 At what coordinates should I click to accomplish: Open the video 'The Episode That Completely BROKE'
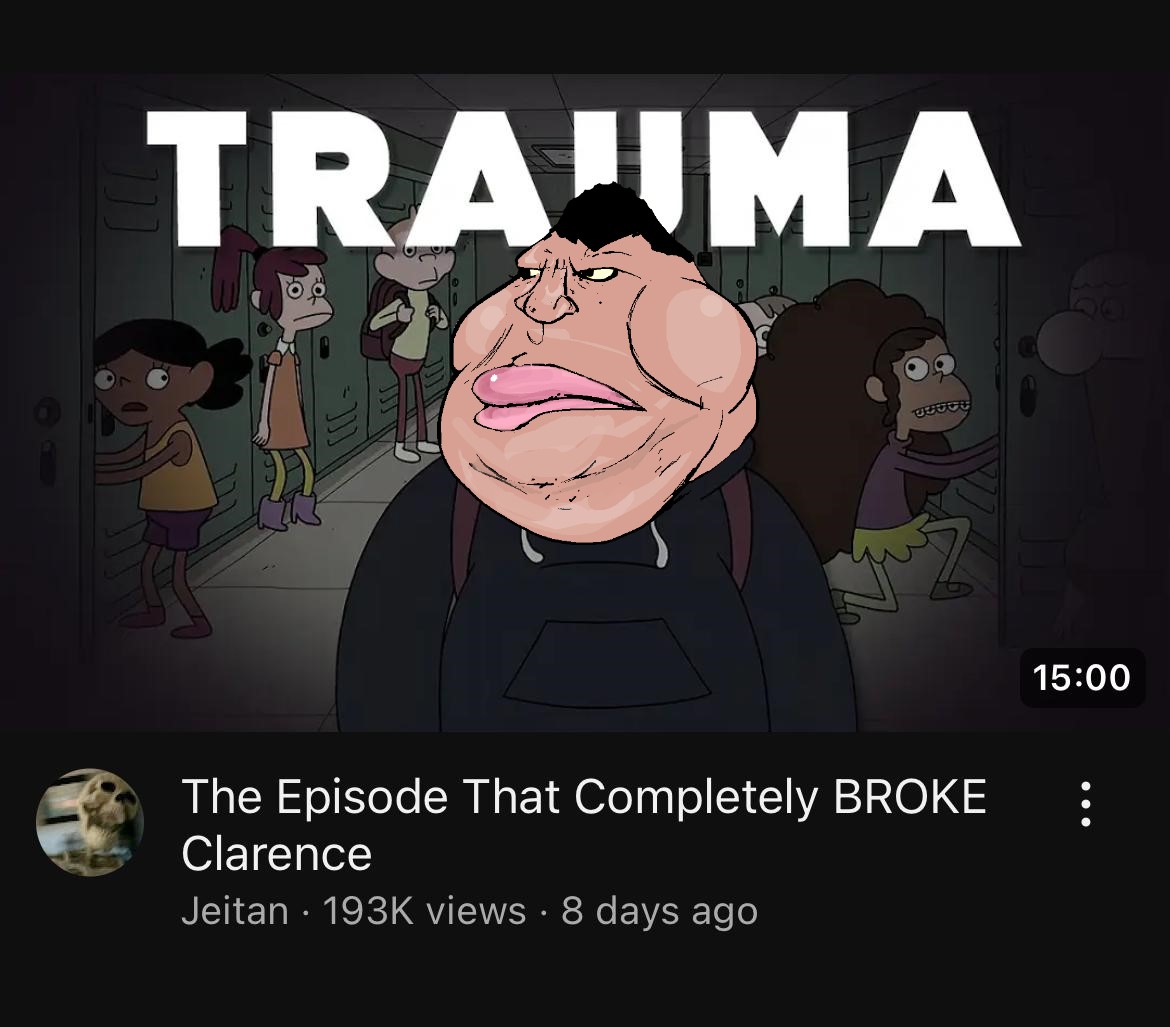[x=584, y=796]
